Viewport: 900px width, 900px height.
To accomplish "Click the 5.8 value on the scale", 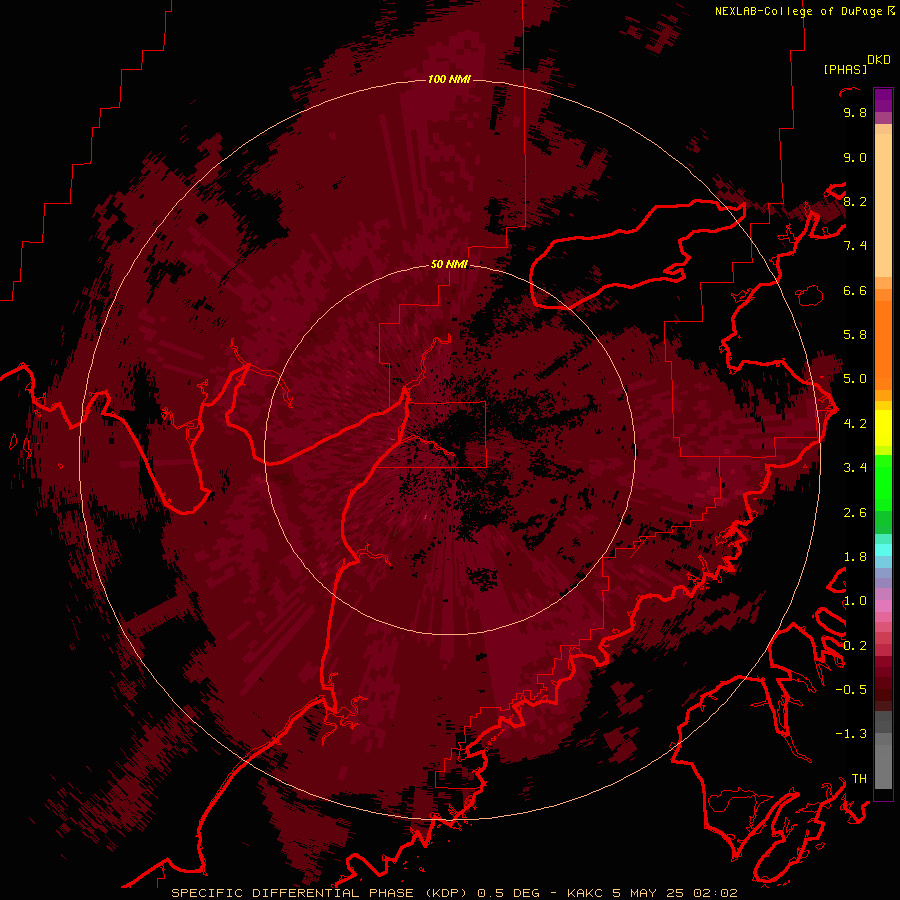I will pyautogui.click(x=855, y=335).
